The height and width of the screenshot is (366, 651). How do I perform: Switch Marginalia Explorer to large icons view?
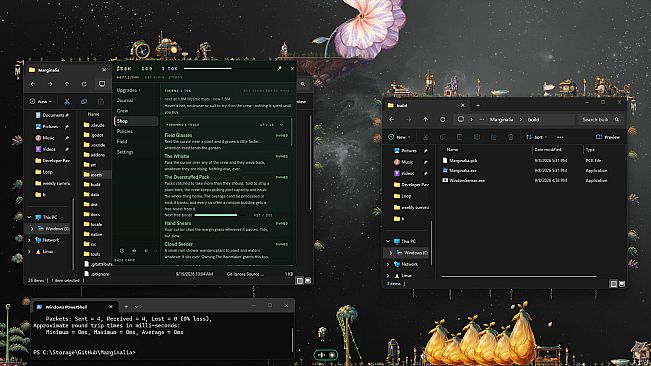coord(308,281)
